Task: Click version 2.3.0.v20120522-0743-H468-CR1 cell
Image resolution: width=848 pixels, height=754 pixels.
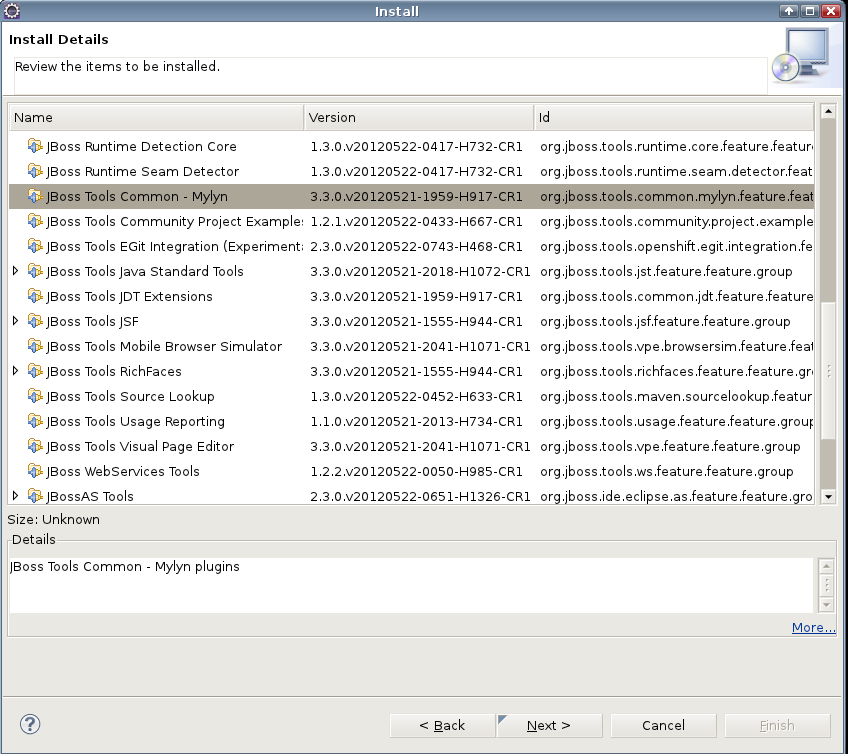Action: click(x=416, y=246)
